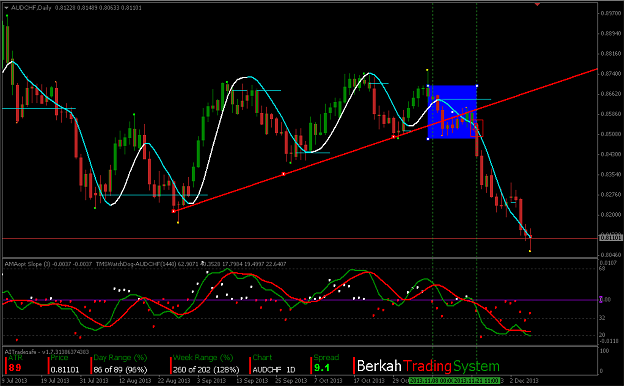
Task: Click the current price label 0.81101 on axis
Action: tap(611, 238)
